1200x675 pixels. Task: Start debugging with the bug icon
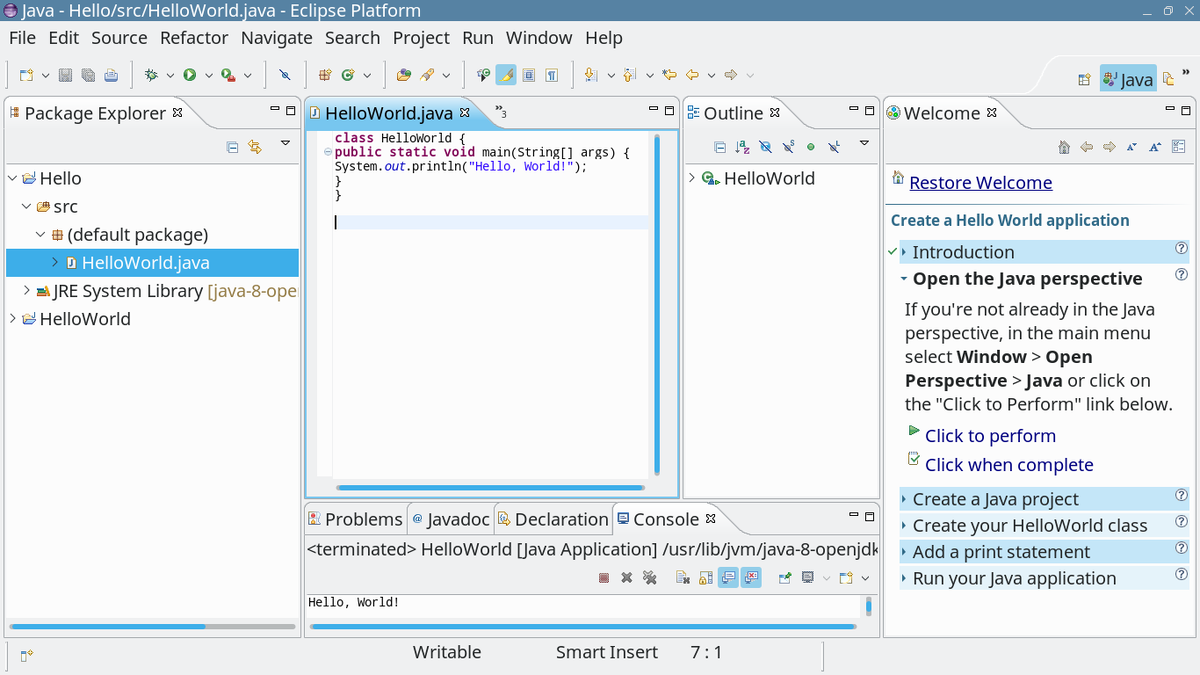[151, 75]
